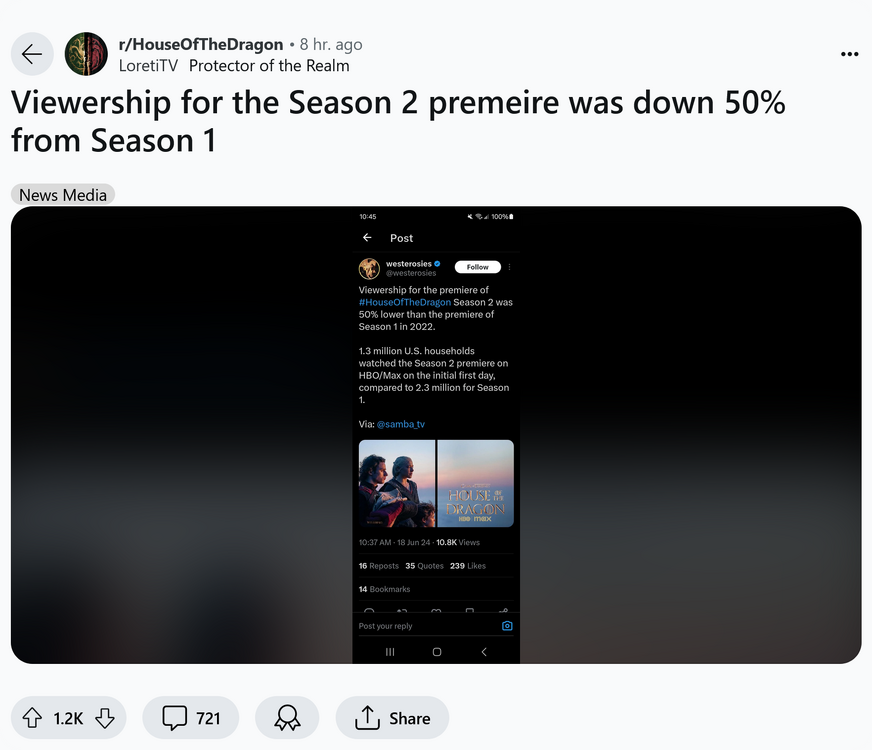Click the Follow button in the tweet

click(478, 267)
